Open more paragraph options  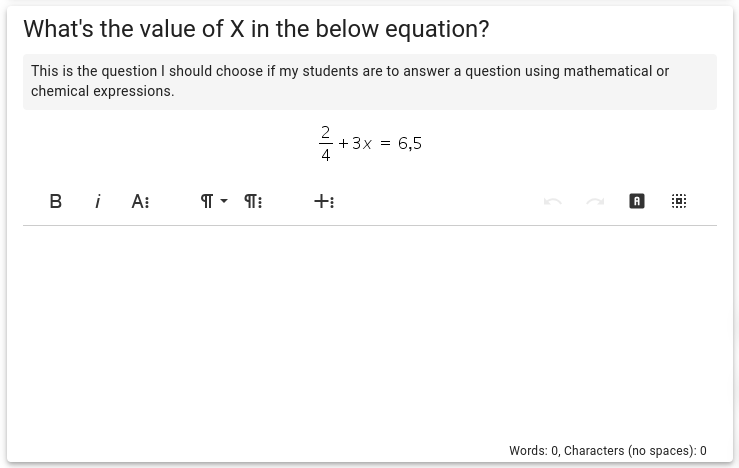point(253,201)
